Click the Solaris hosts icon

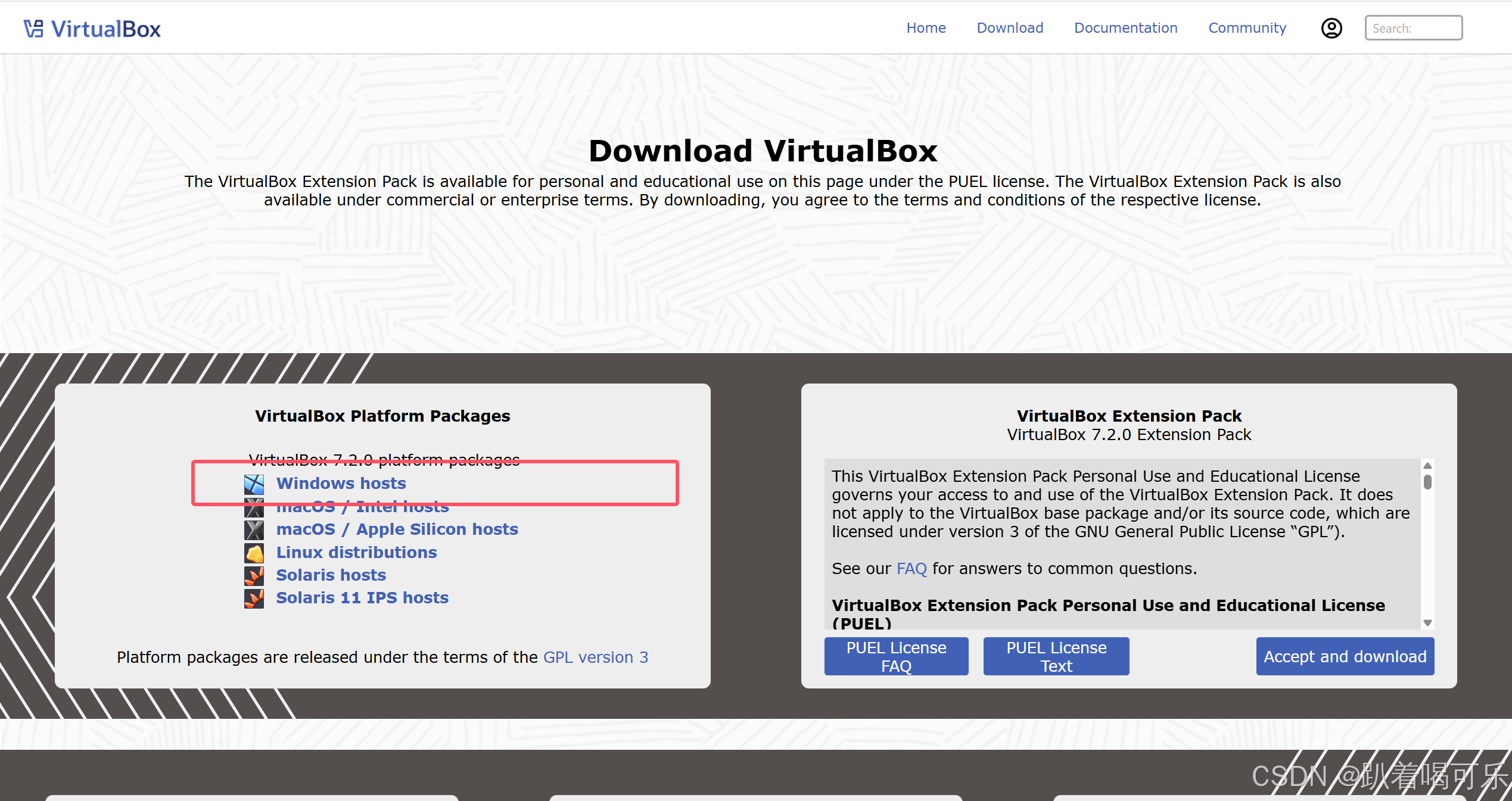pyautogui.click(x=254, y=576)
